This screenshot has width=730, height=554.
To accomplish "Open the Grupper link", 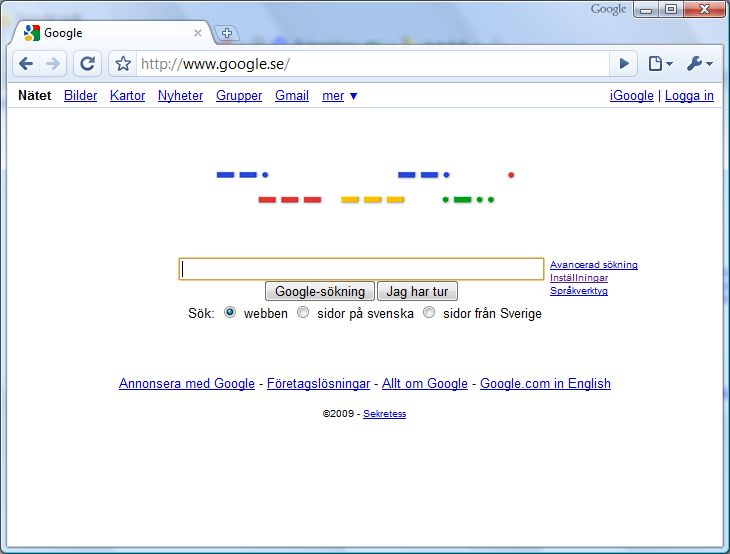I will pos(239,95).
